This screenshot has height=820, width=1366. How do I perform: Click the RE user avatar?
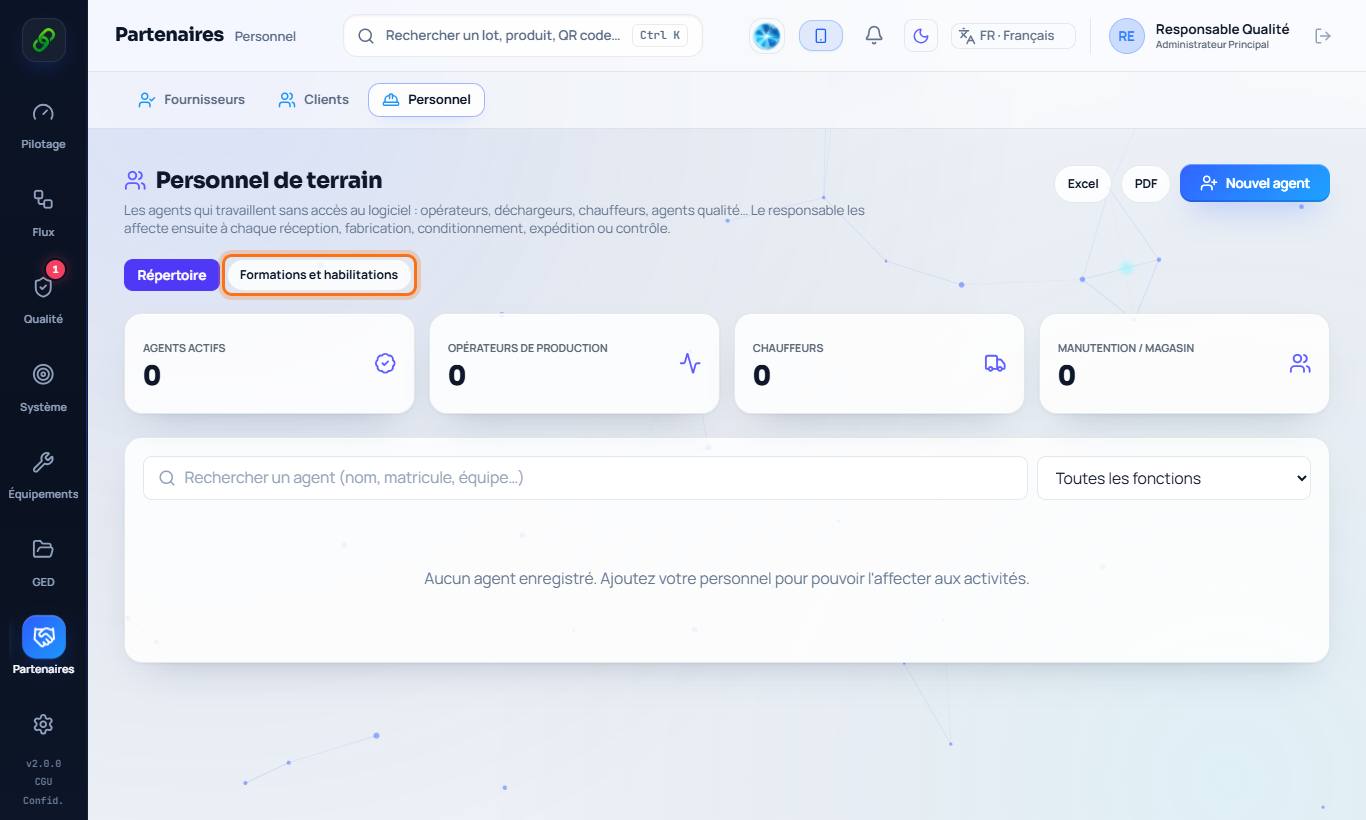[x=1127, y=36]
